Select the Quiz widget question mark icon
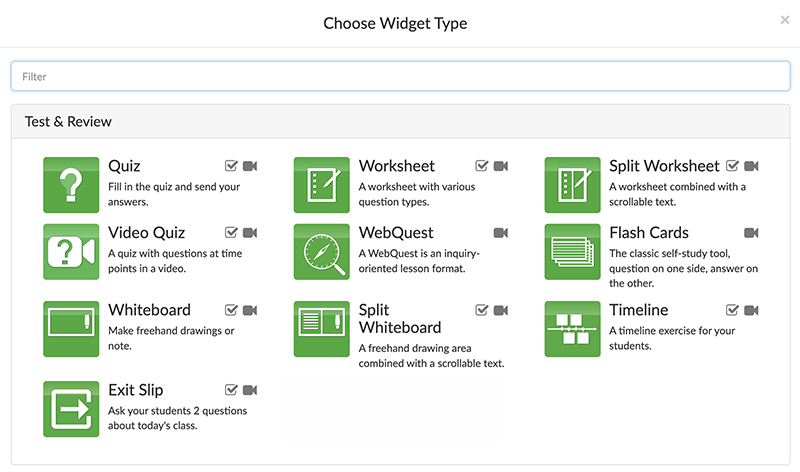The width and height of the screenshot is (800, 472). point(72,185)
